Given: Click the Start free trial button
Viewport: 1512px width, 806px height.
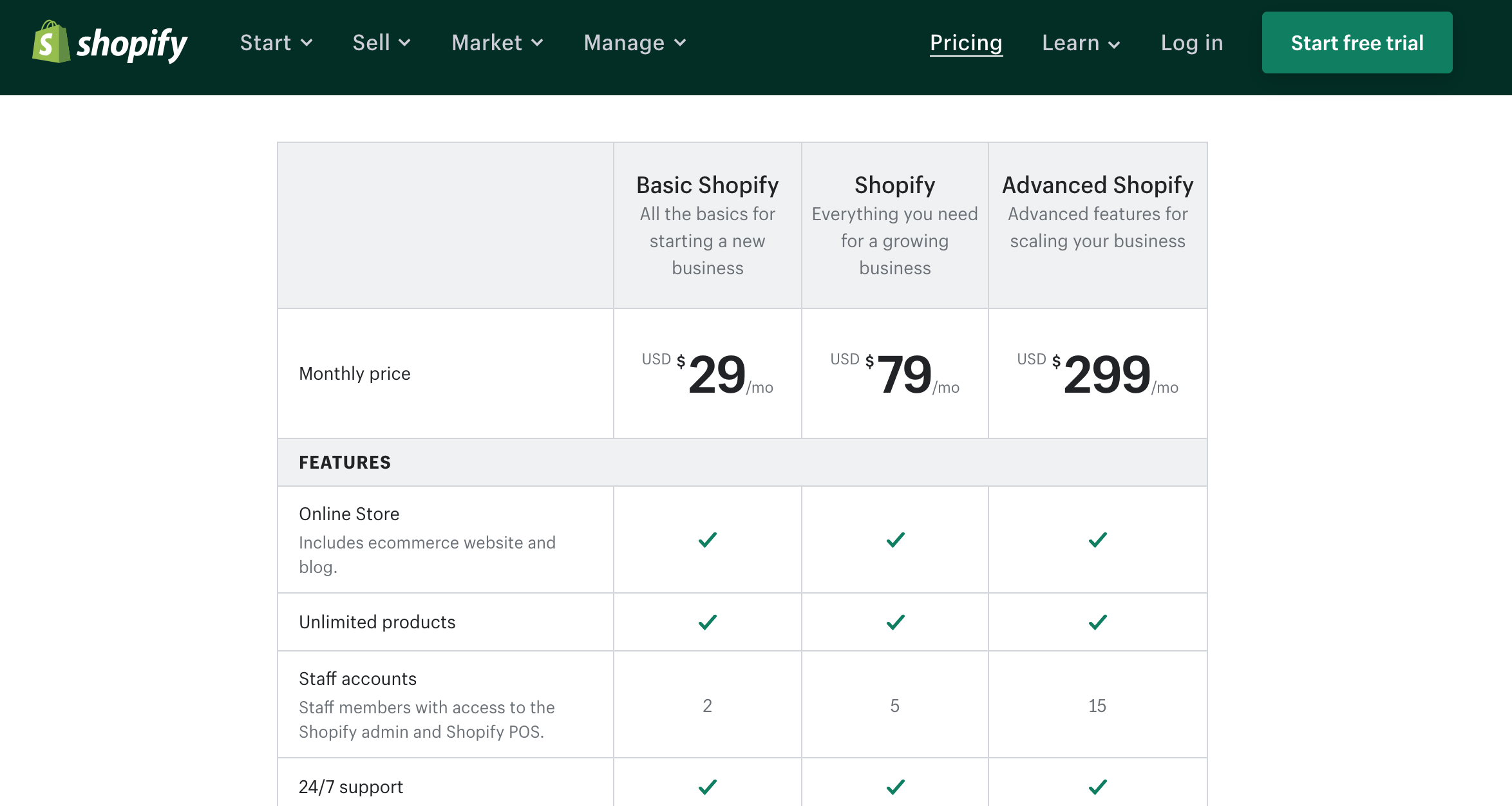Looking at the screenshot, I should tap(1357, 42).
